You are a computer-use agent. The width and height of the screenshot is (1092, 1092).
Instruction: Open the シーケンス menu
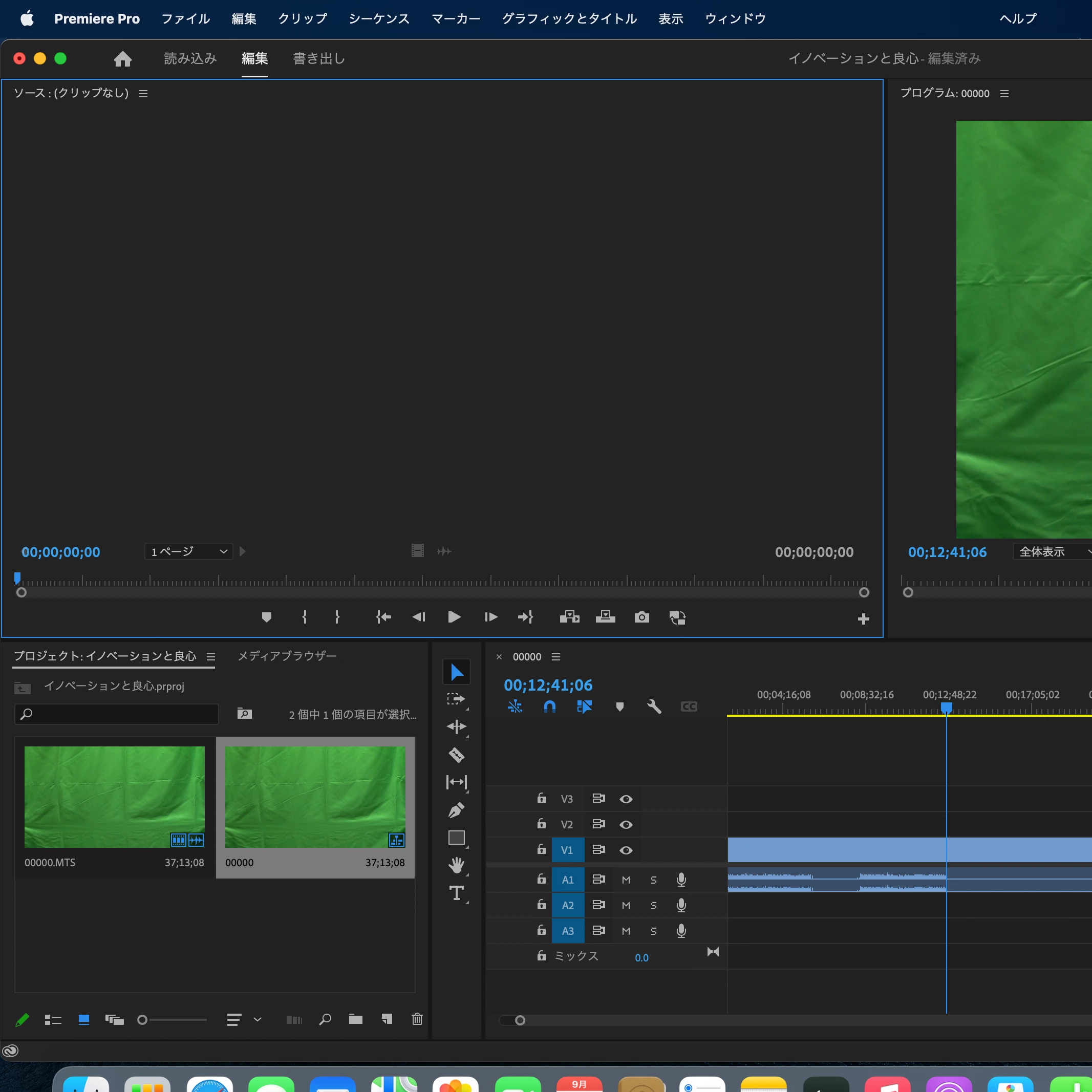(x=379, y=18)
